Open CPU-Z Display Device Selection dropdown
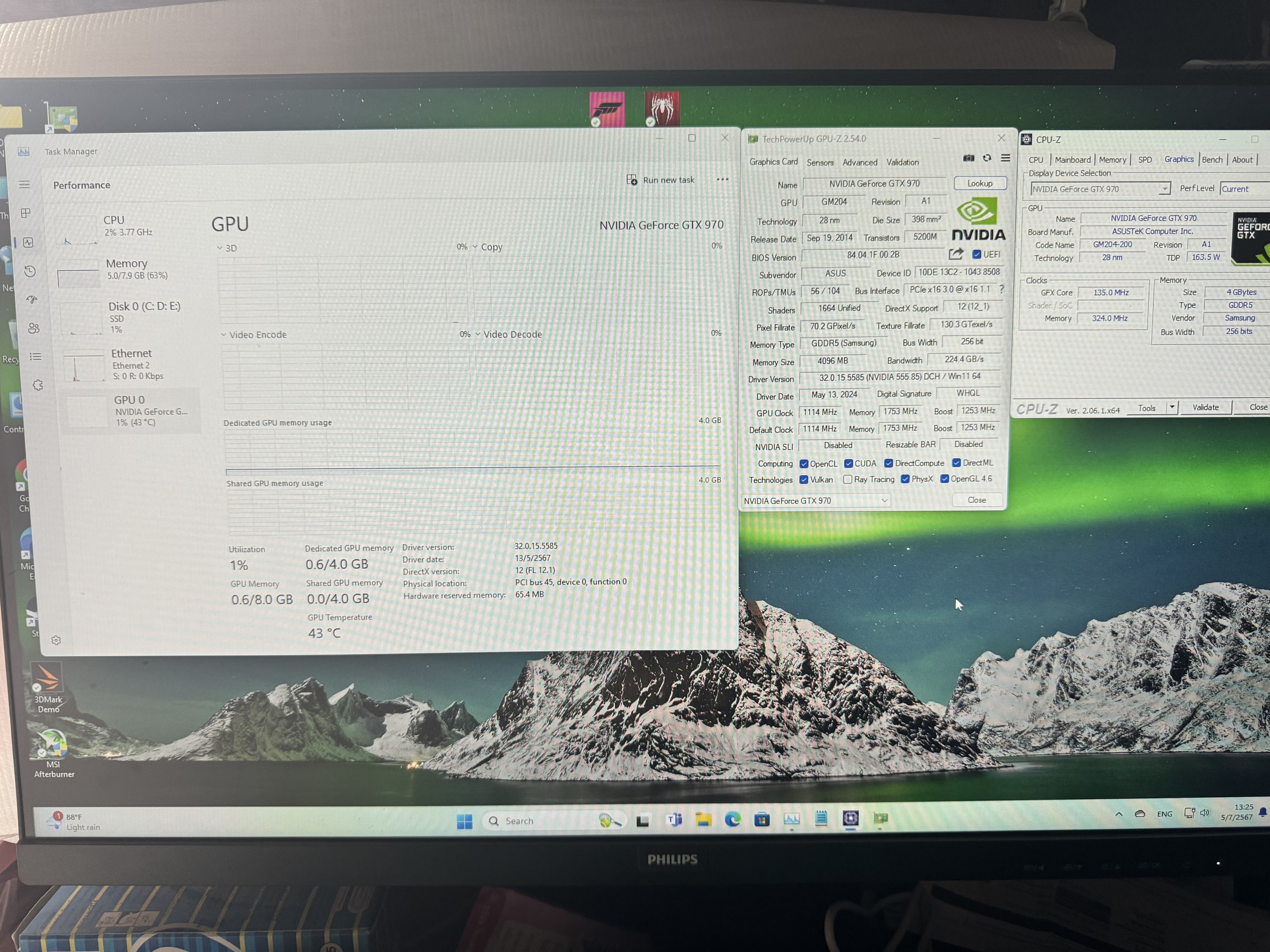 coord(1164,189)
